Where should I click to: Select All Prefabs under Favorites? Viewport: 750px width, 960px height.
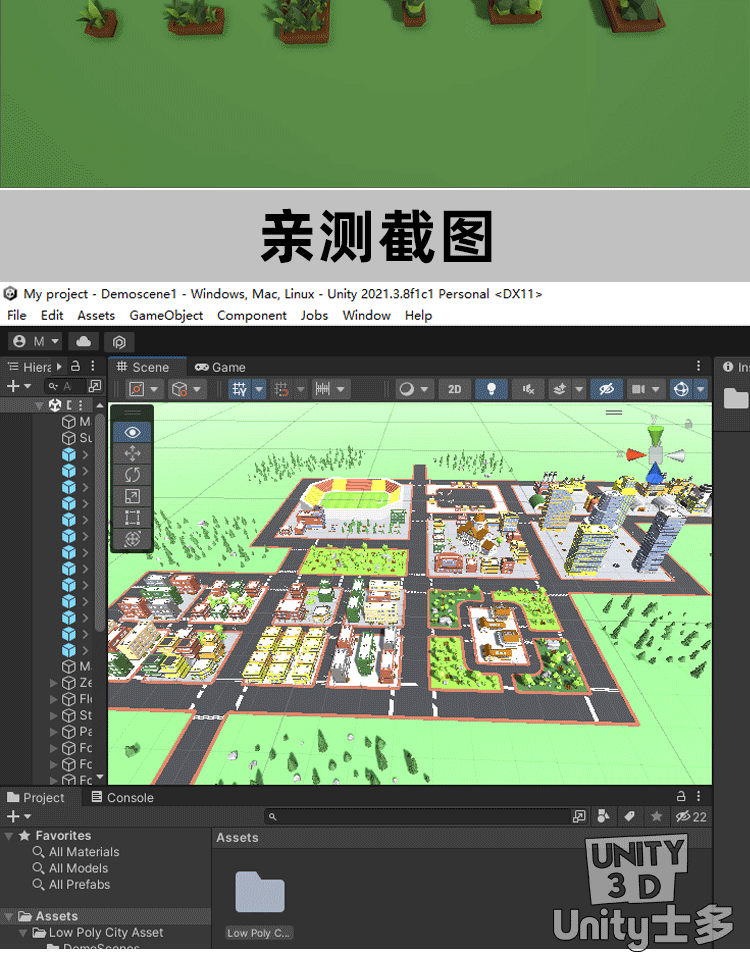click(79, 885)
